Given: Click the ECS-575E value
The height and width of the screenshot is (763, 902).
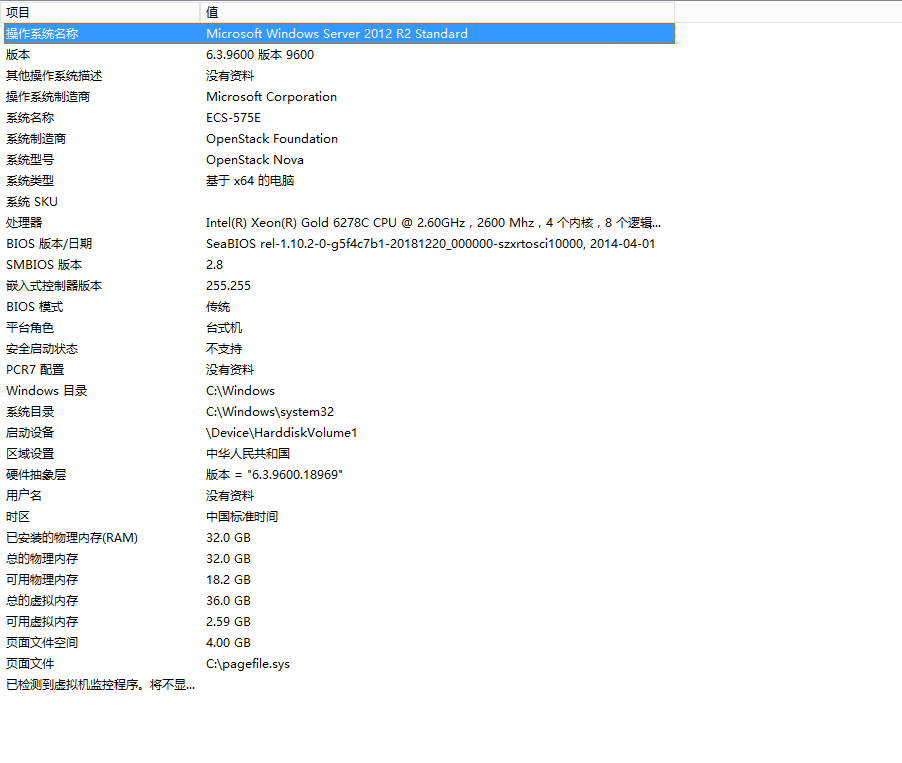Looking at the screenshot, I should [233, 117].
